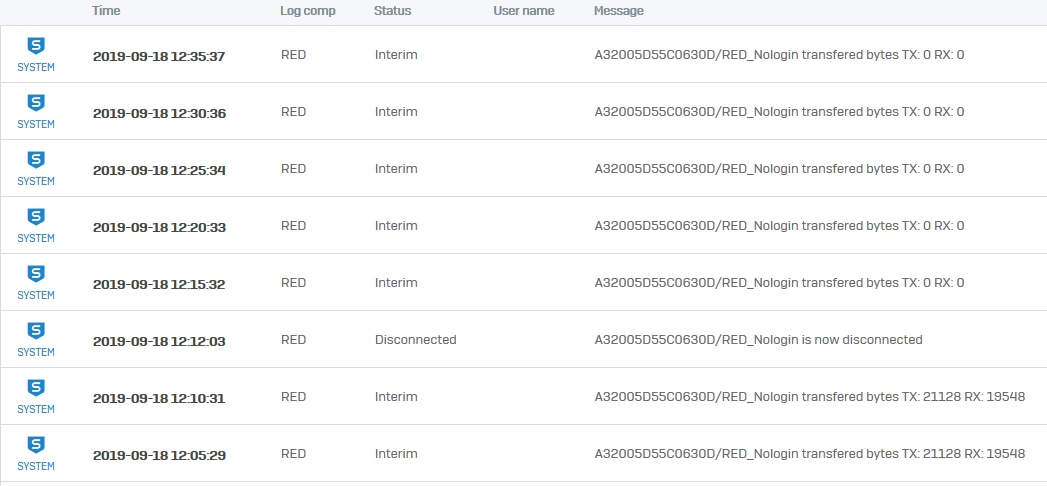The height and width of the screenshot is (486, 1047).
Task: Select the Disconnected status cell
Action: pos(415,340)
